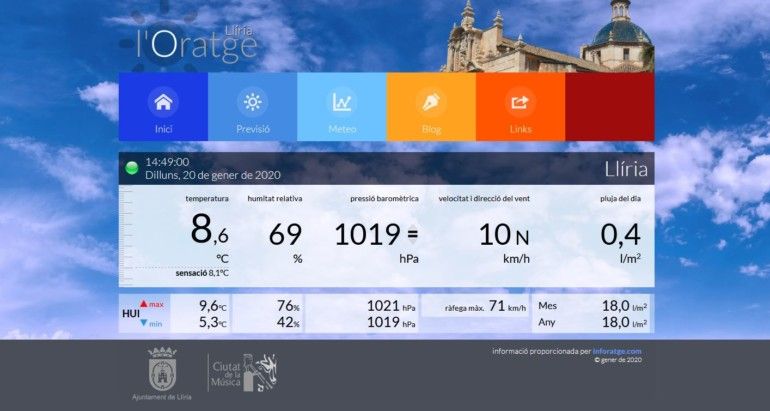Open the inforatge.com link
This screenshot has width=770, height=411.
click(617, 351)
